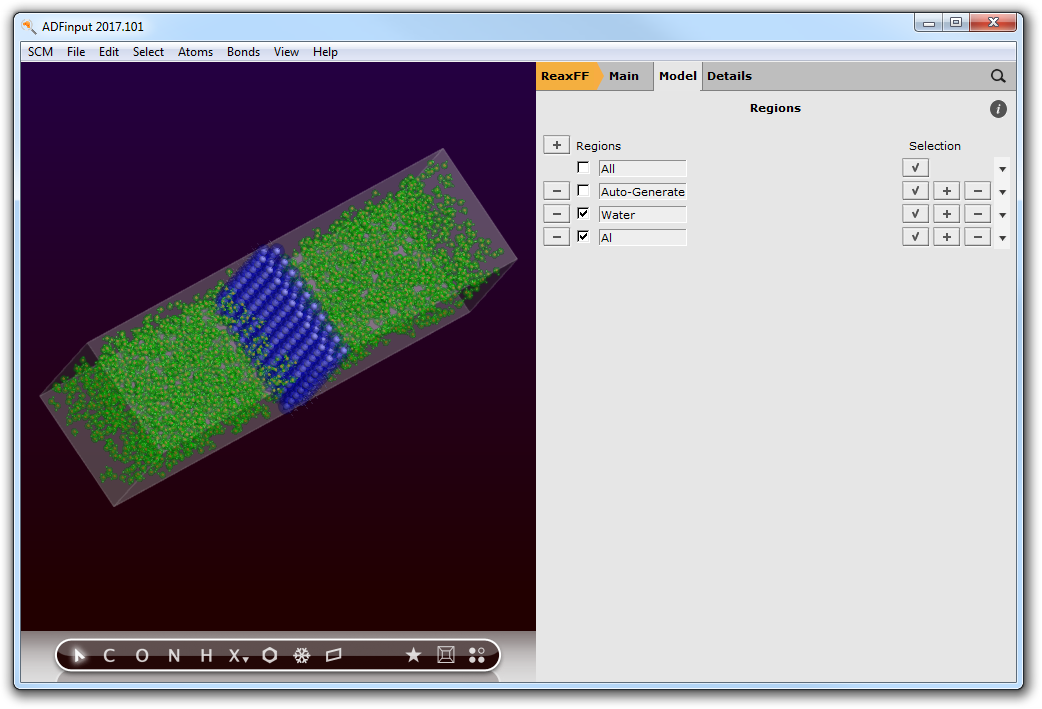Image resolution: width=1042 pixels, height=709 pixels.
Task: Add selection to Al region
Action: pyautogui.click(x=946, y=237)
